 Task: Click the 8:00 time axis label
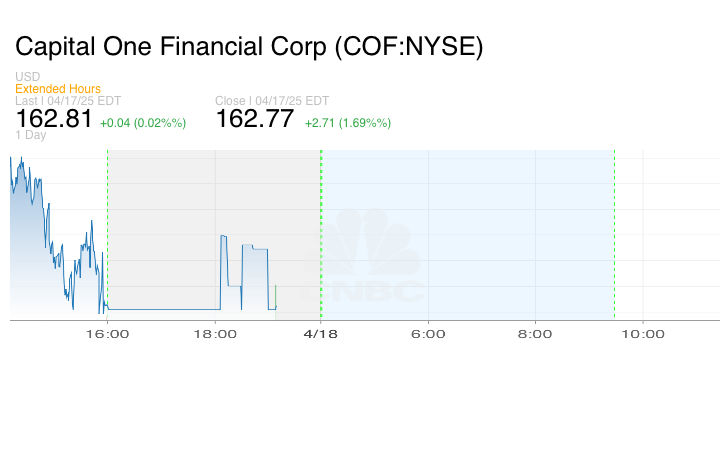pos(535,334)
